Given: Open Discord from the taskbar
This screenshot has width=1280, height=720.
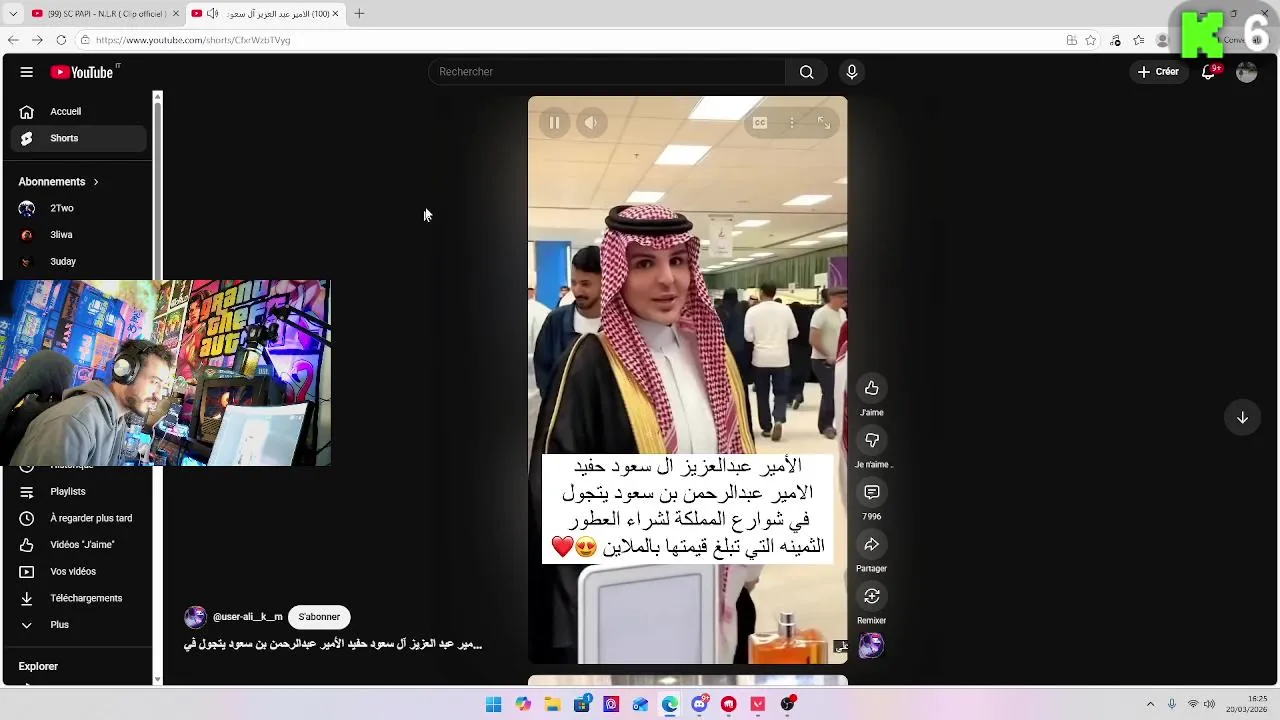Looking at the screenshot, I should [699, 704].
